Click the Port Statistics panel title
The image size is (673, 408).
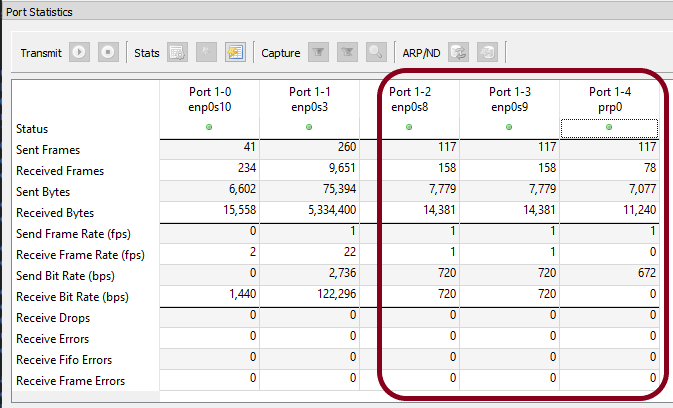pos(39,12)
